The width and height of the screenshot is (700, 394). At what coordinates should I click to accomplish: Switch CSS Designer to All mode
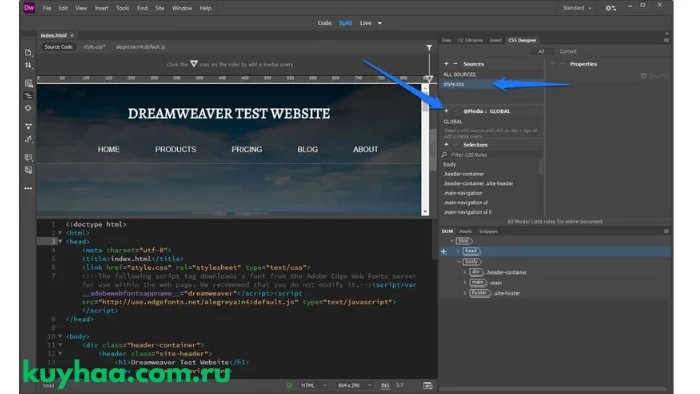[541, 51]
